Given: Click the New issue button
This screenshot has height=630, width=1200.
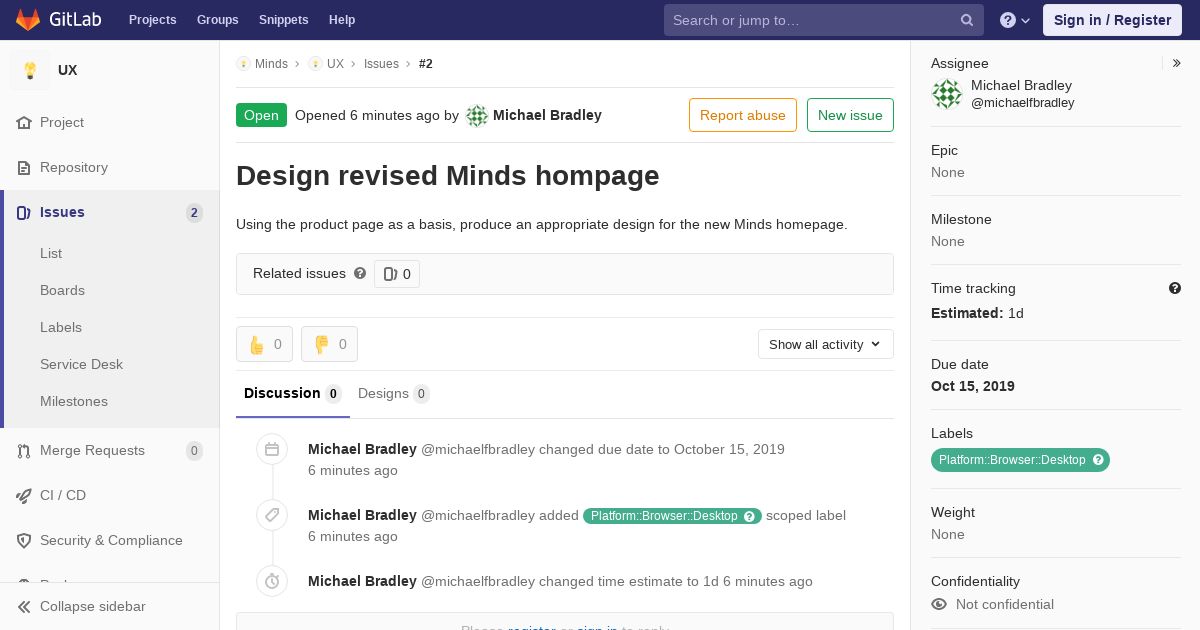Looking at the screenshot, I should pos(850,115).
